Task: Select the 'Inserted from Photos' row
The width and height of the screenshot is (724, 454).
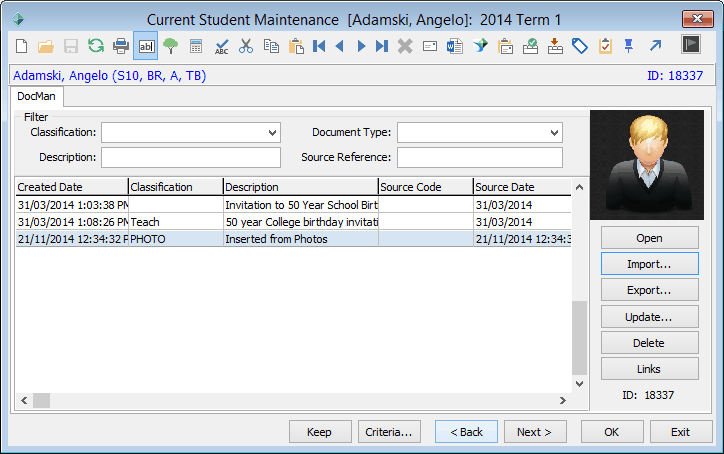Action: pos(294,239)
